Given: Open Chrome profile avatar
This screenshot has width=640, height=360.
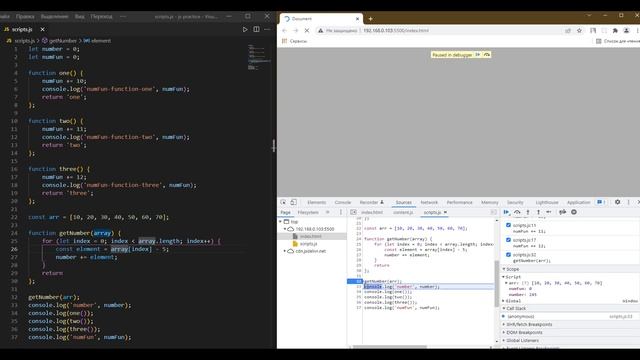Looking at the screenshot, I should 627,31.
